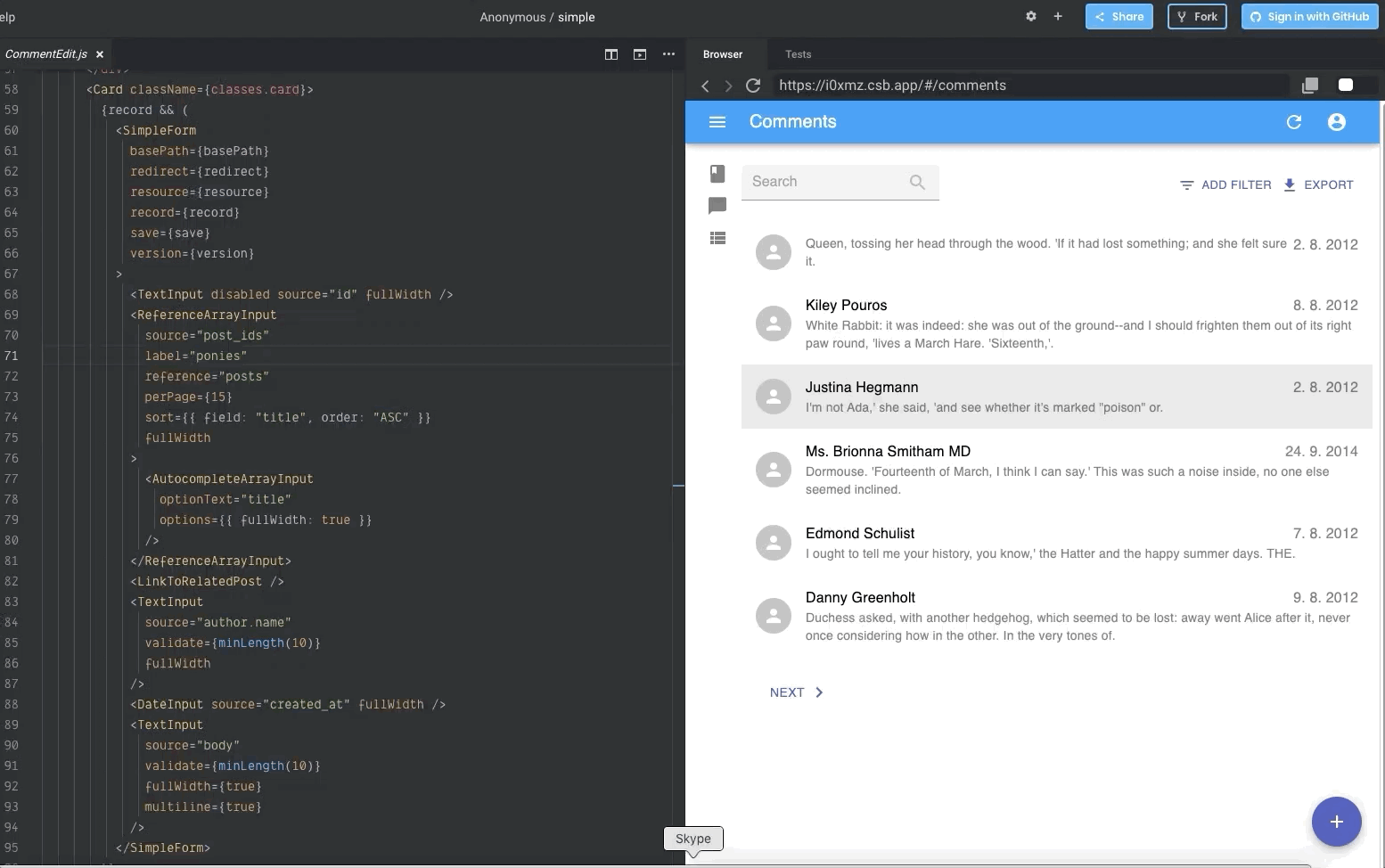
Task: Open the editor more options ellipsis
Action: [668, 54]
